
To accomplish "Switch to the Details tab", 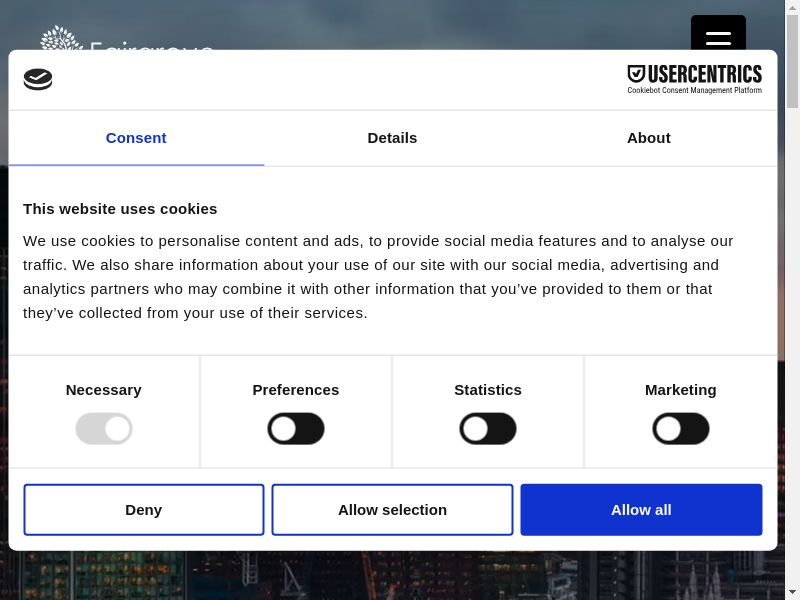I will click(x=392, y=138).
